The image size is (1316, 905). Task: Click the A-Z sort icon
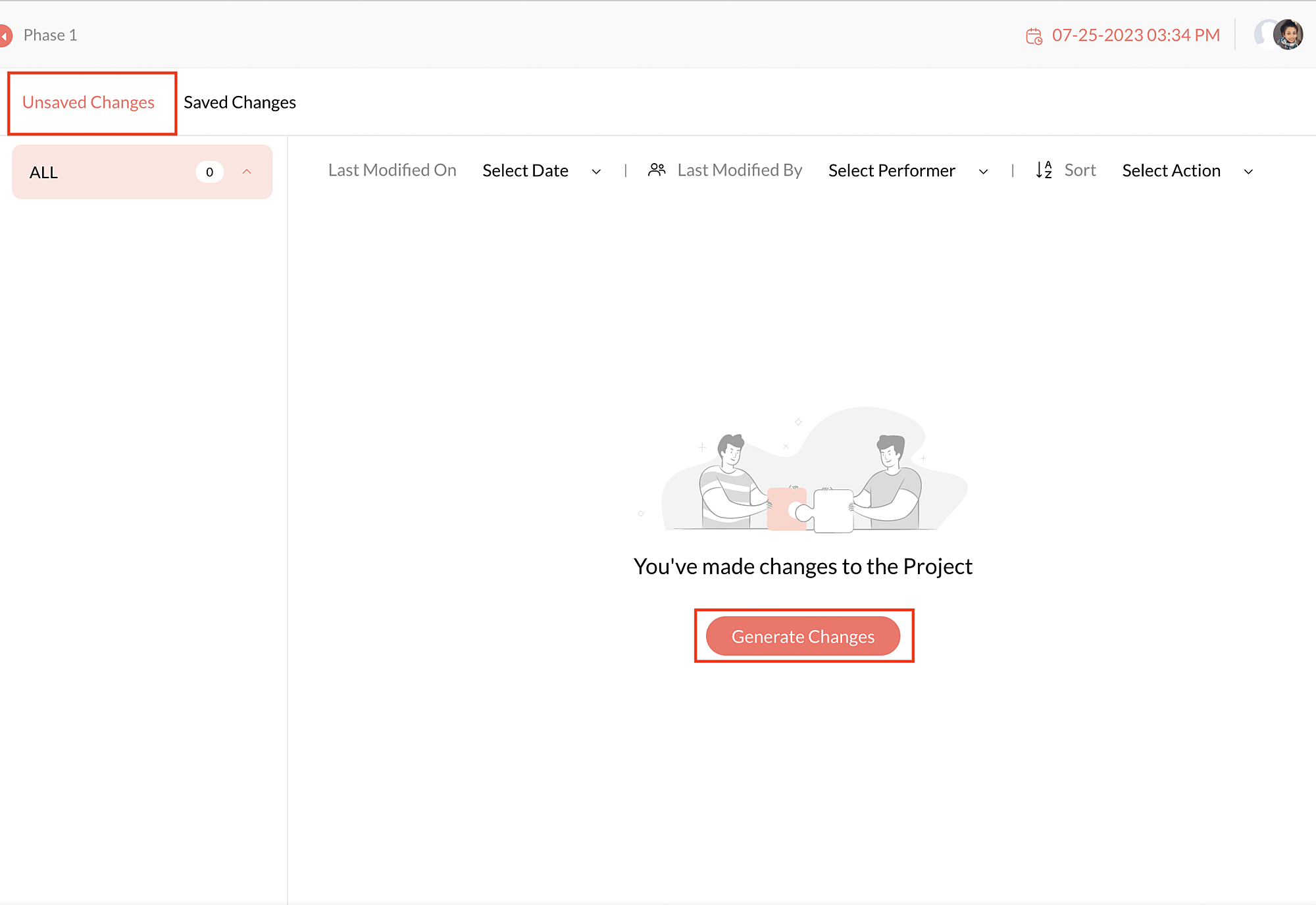(1044, 170)
